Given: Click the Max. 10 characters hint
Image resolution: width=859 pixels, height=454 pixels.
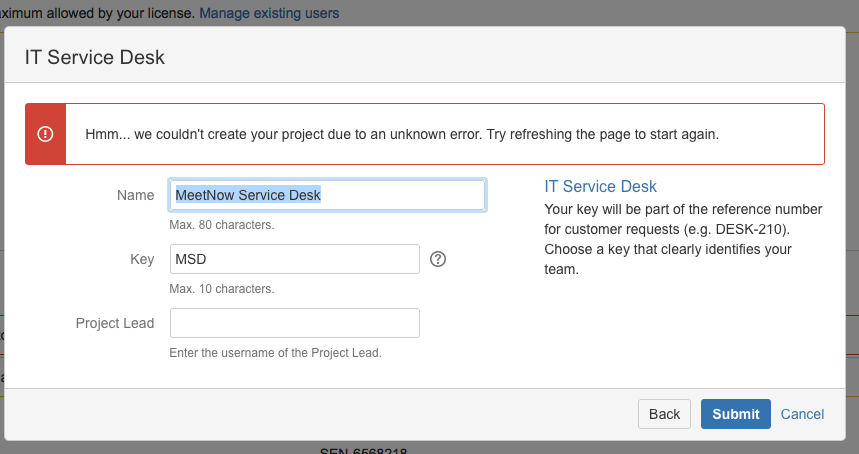Looking at the screenshot, I should tap(221, 288).
